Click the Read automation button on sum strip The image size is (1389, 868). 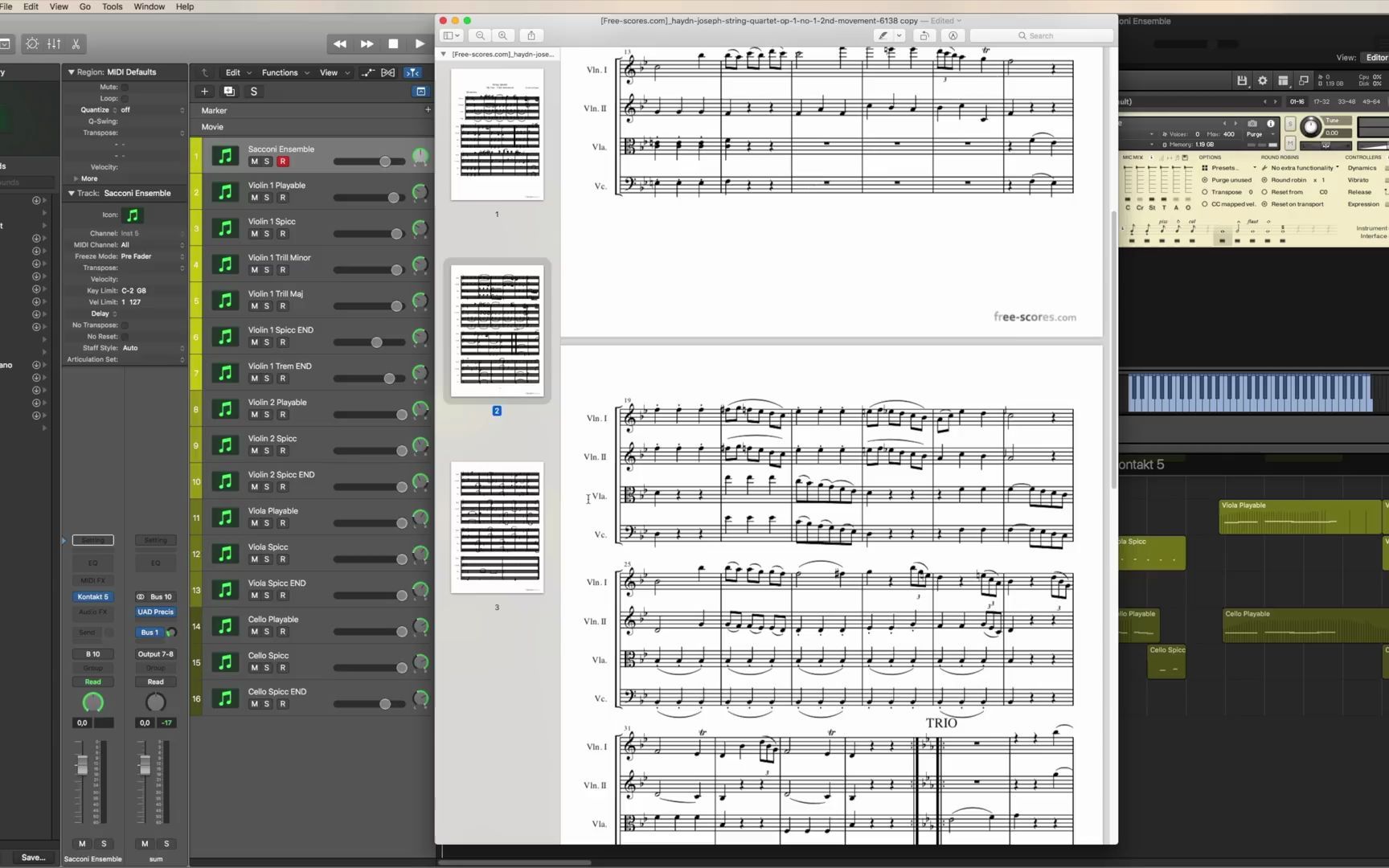(155, 682)
